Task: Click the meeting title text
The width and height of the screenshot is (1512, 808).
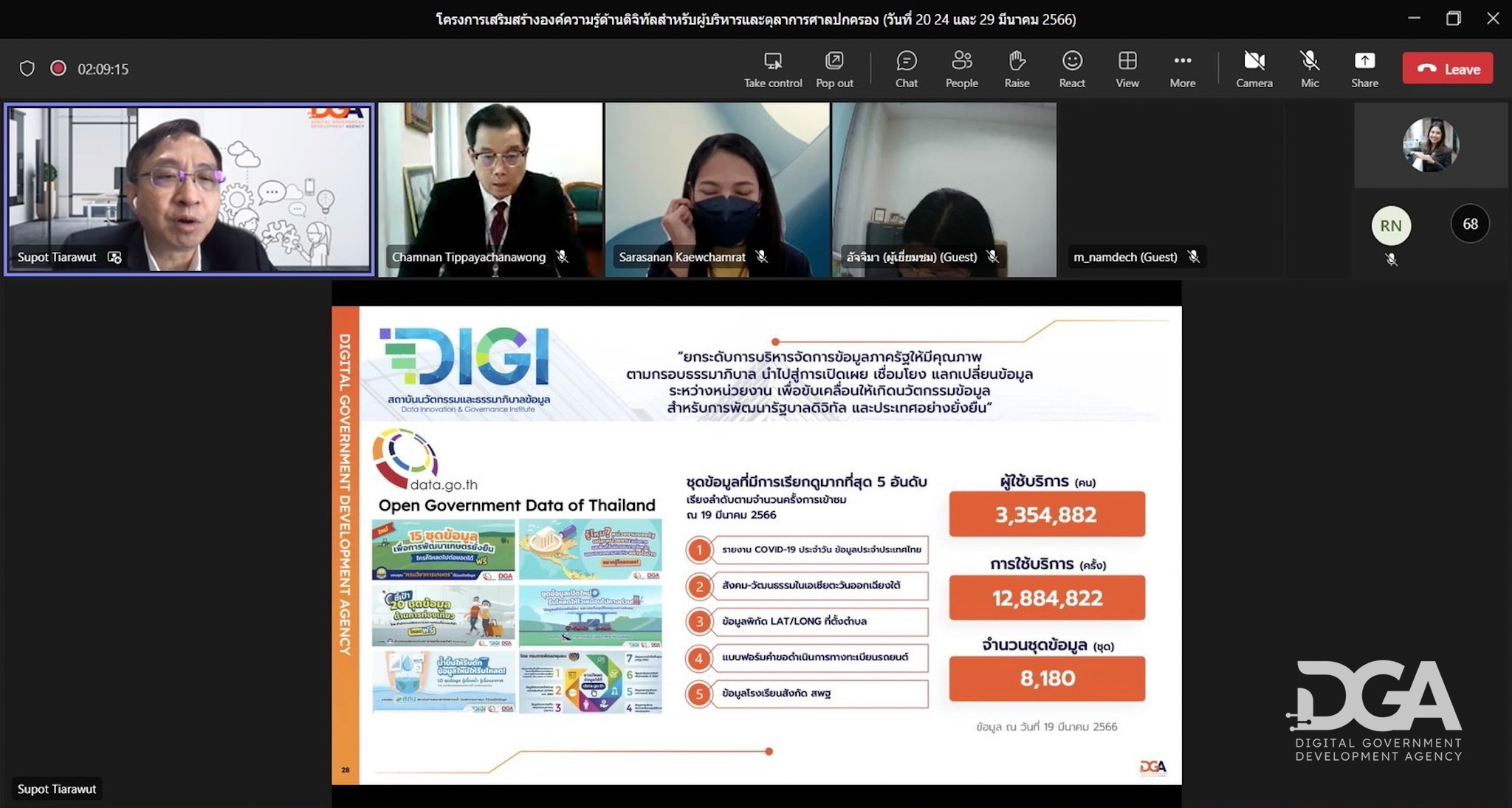Action: pos(755,19)
